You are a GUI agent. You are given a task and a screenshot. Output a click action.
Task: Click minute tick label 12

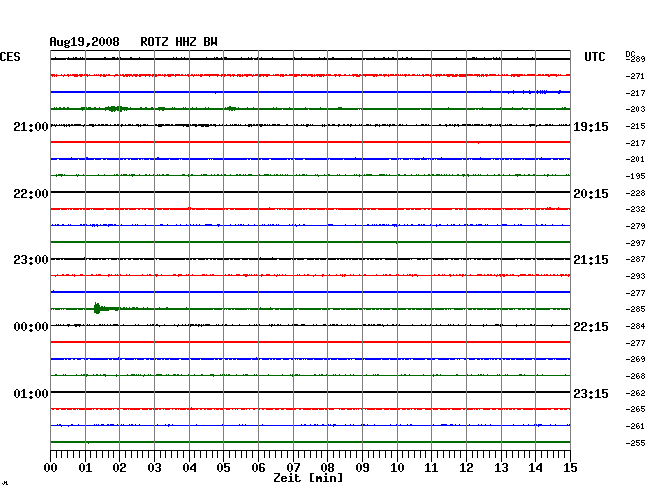tap(466, 468)
